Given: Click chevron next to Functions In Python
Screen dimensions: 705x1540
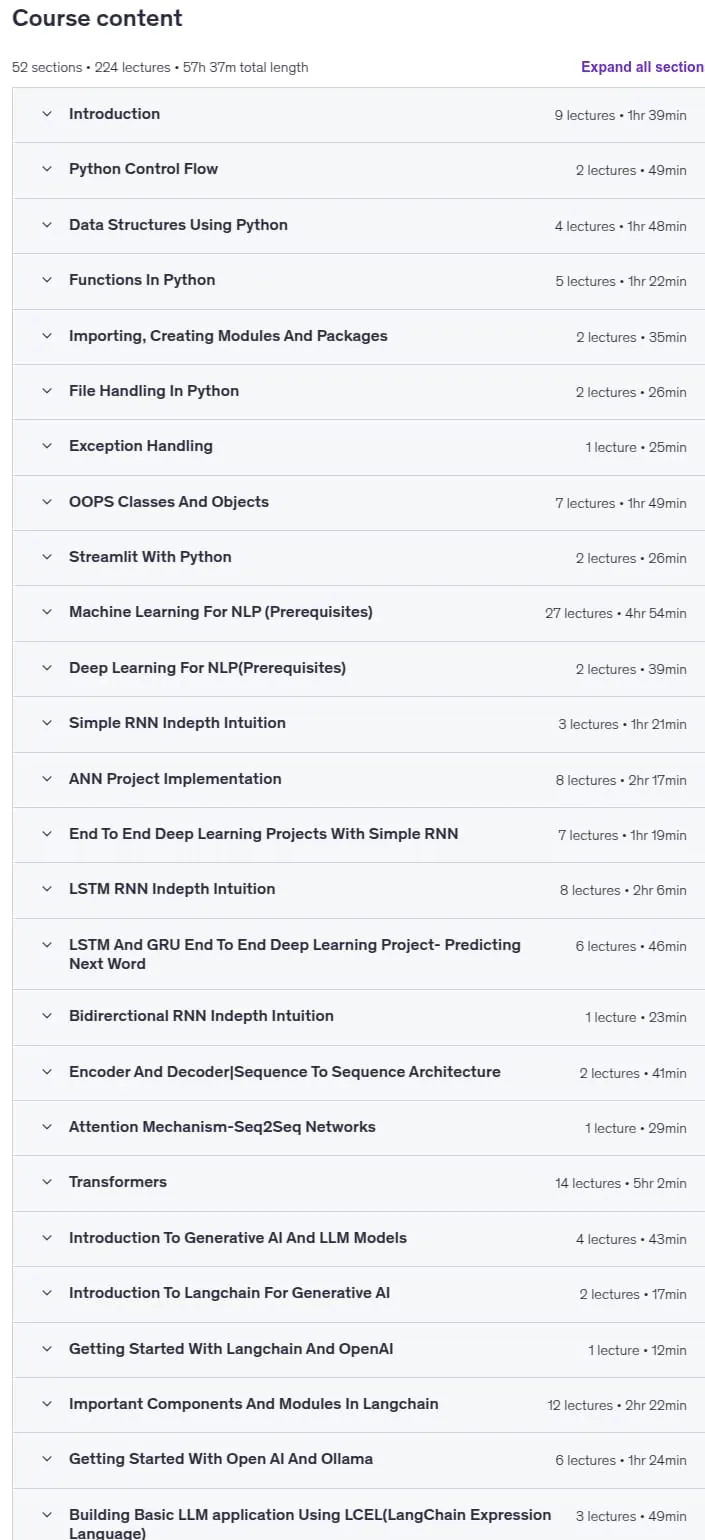Looking at the screenshot, I should pyautogui.click(x=46, y=280).
